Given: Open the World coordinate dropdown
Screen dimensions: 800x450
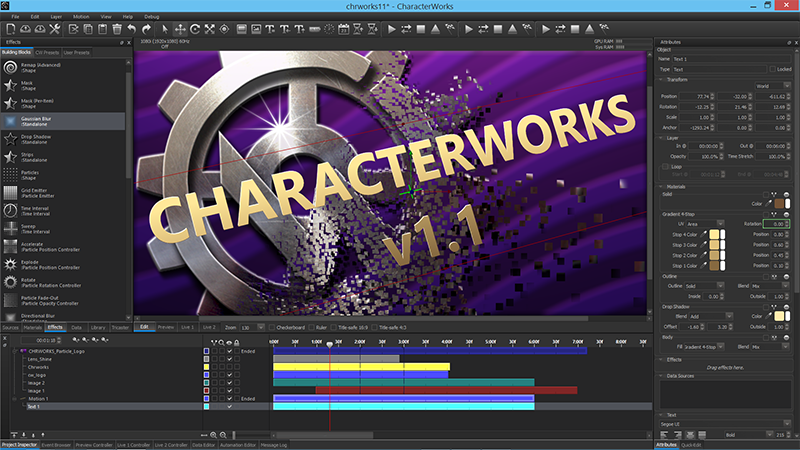Looking at the screenshot, I should click(x=770, y=87).
